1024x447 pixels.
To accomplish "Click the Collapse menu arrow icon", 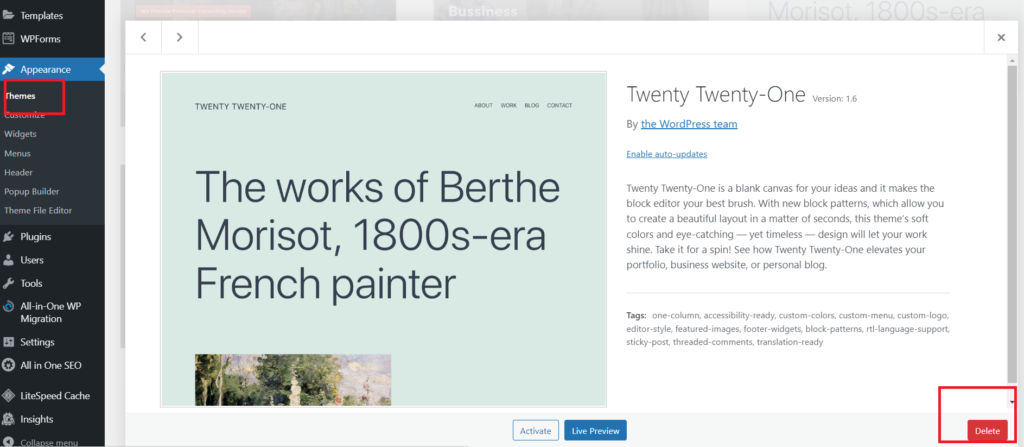I will tap(8, 442).
